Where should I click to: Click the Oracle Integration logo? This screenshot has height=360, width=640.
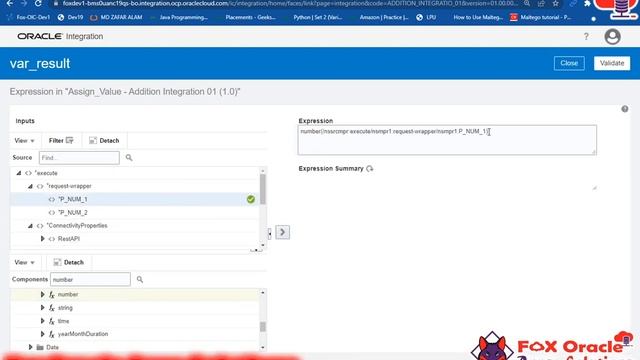60,36
